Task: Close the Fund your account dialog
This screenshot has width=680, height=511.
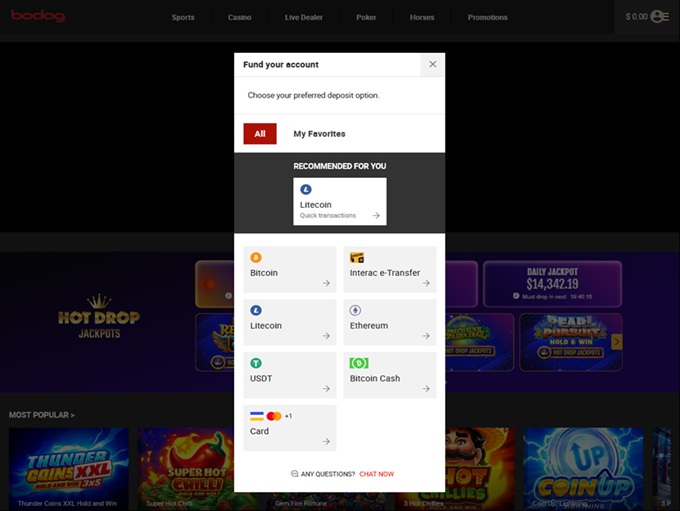Action: 432,64
